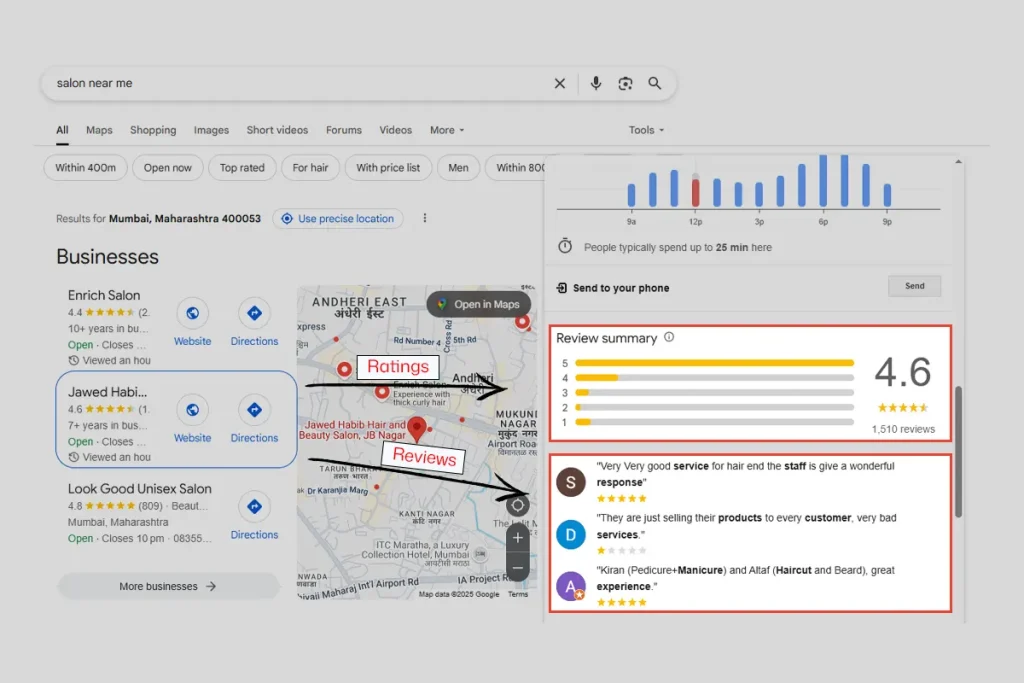Switch to the Shopping tab
The height and width of the screenshot is (683, 1024).
153,130
